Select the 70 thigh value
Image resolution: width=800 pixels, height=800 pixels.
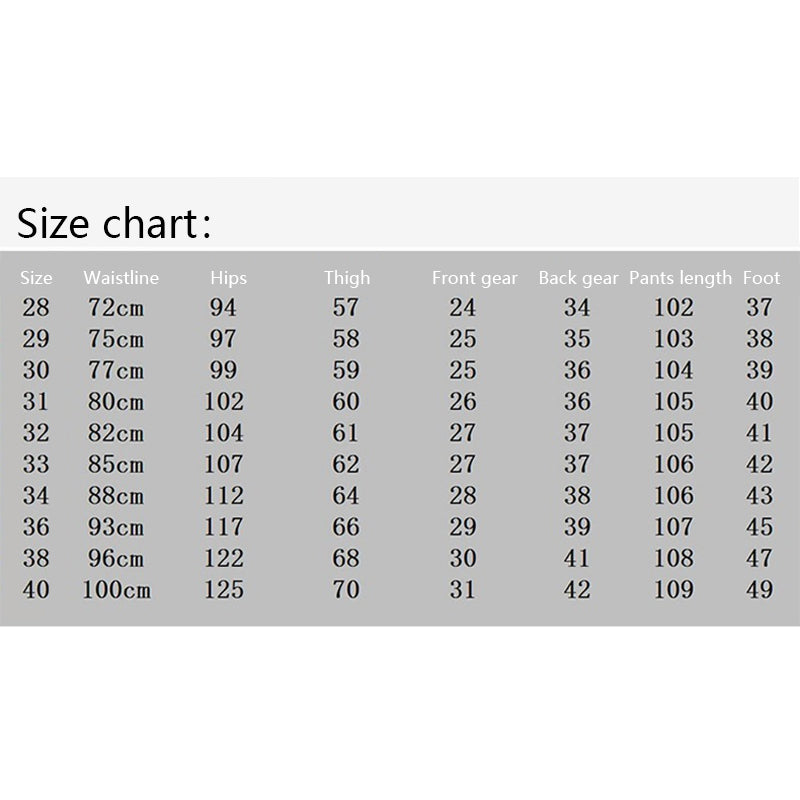point(346,590)
